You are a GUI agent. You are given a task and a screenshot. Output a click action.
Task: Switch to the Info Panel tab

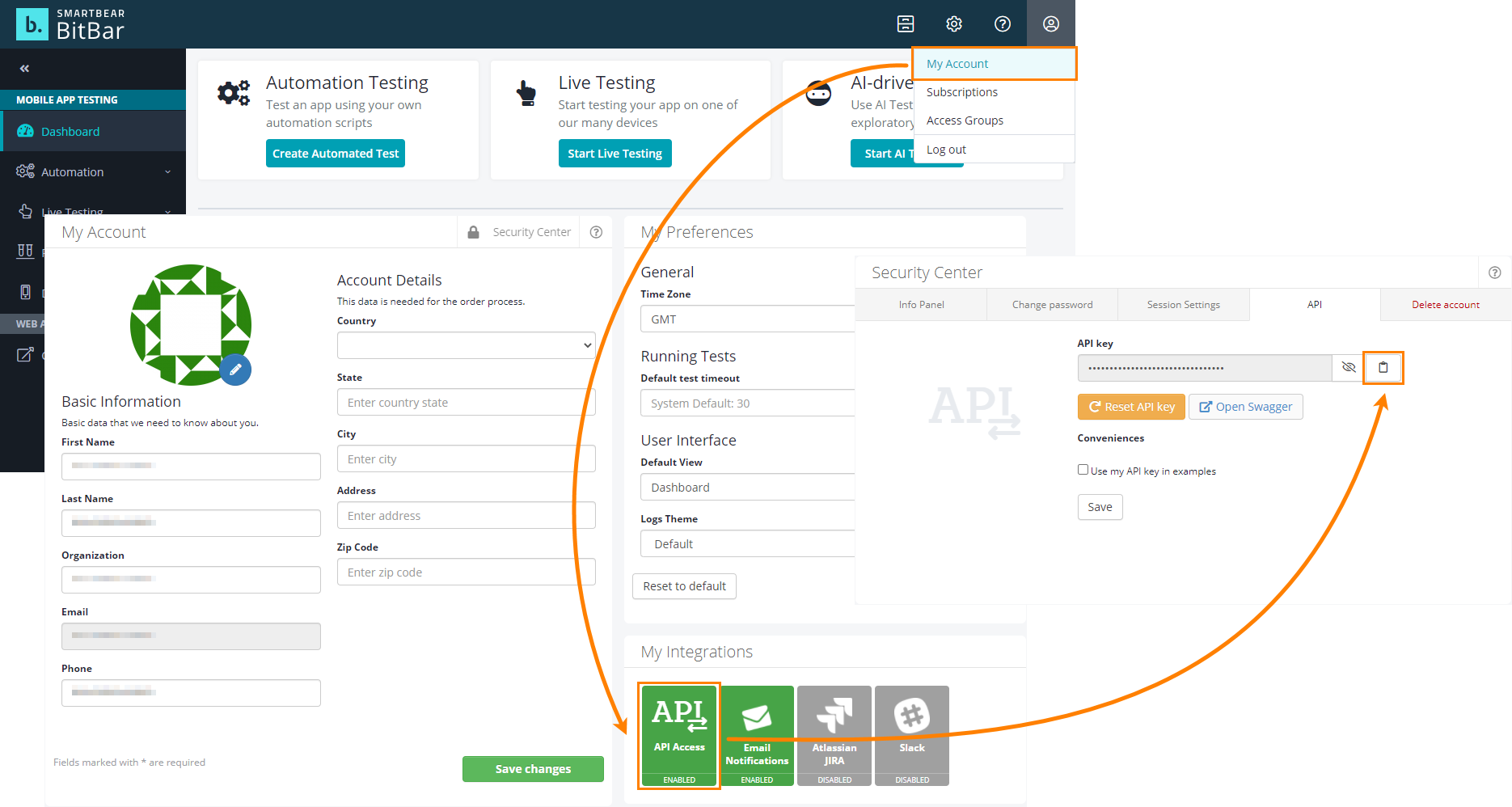tap(921, 305)
